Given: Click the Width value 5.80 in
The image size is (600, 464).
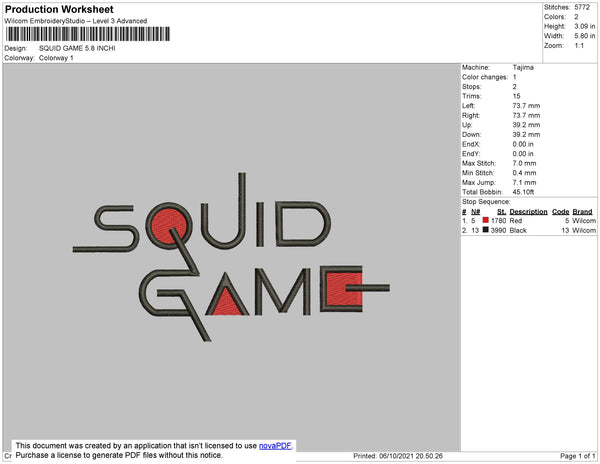Looking at the screenshot, I should pos(585,36).
